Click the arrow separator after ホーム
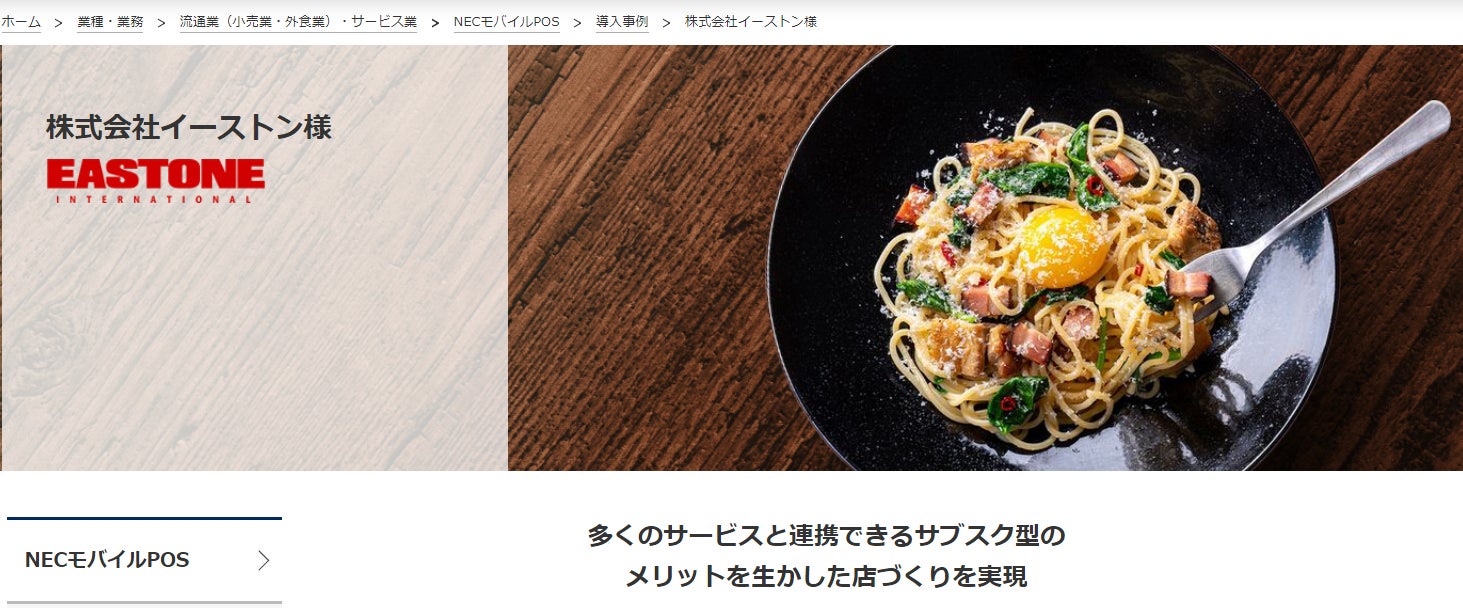Image resolution: width=1463 pixels, height=608 pixels. click(x=59, y=22)
